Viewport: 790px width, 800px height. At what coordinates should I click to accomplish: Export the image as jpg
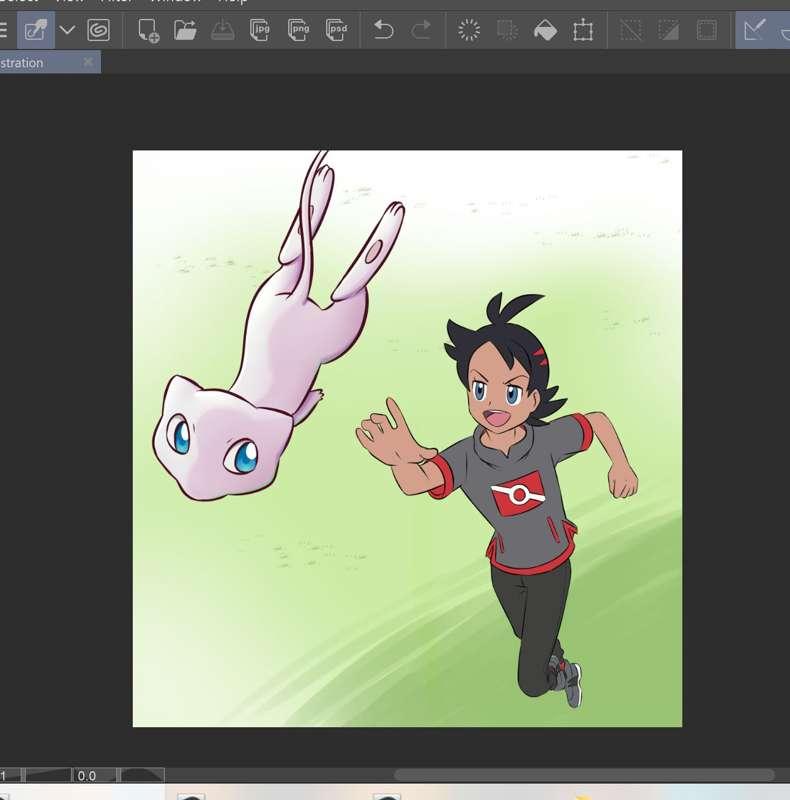260,30
